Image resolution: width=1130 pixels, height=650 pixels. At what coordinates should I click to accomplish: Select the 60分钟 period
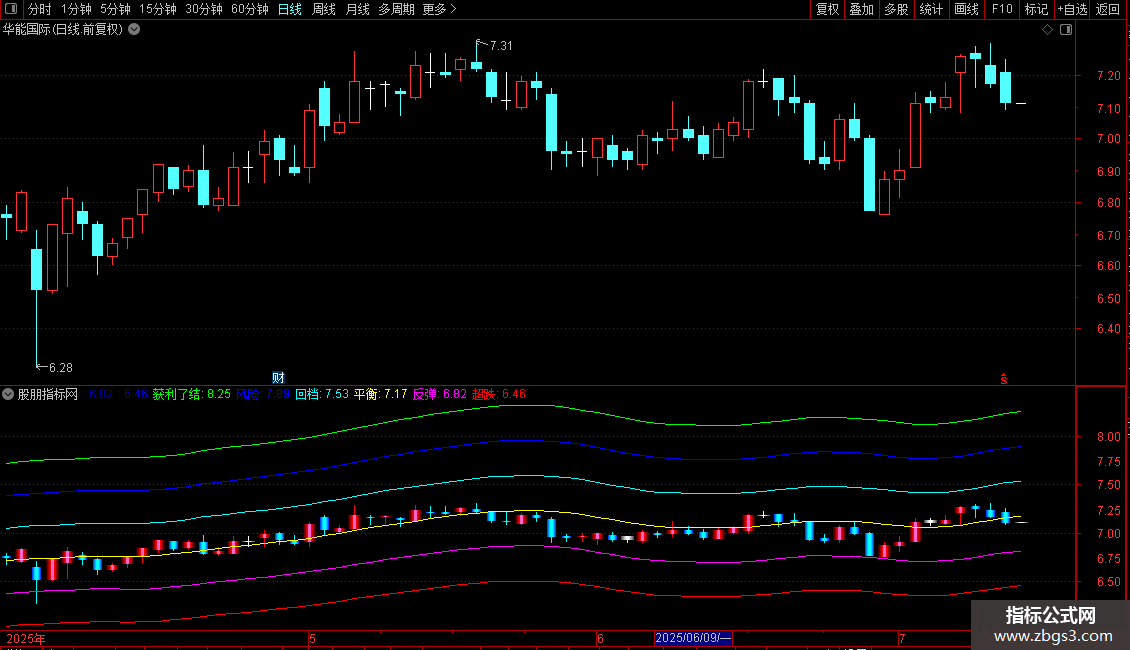(x=249, y=9)
